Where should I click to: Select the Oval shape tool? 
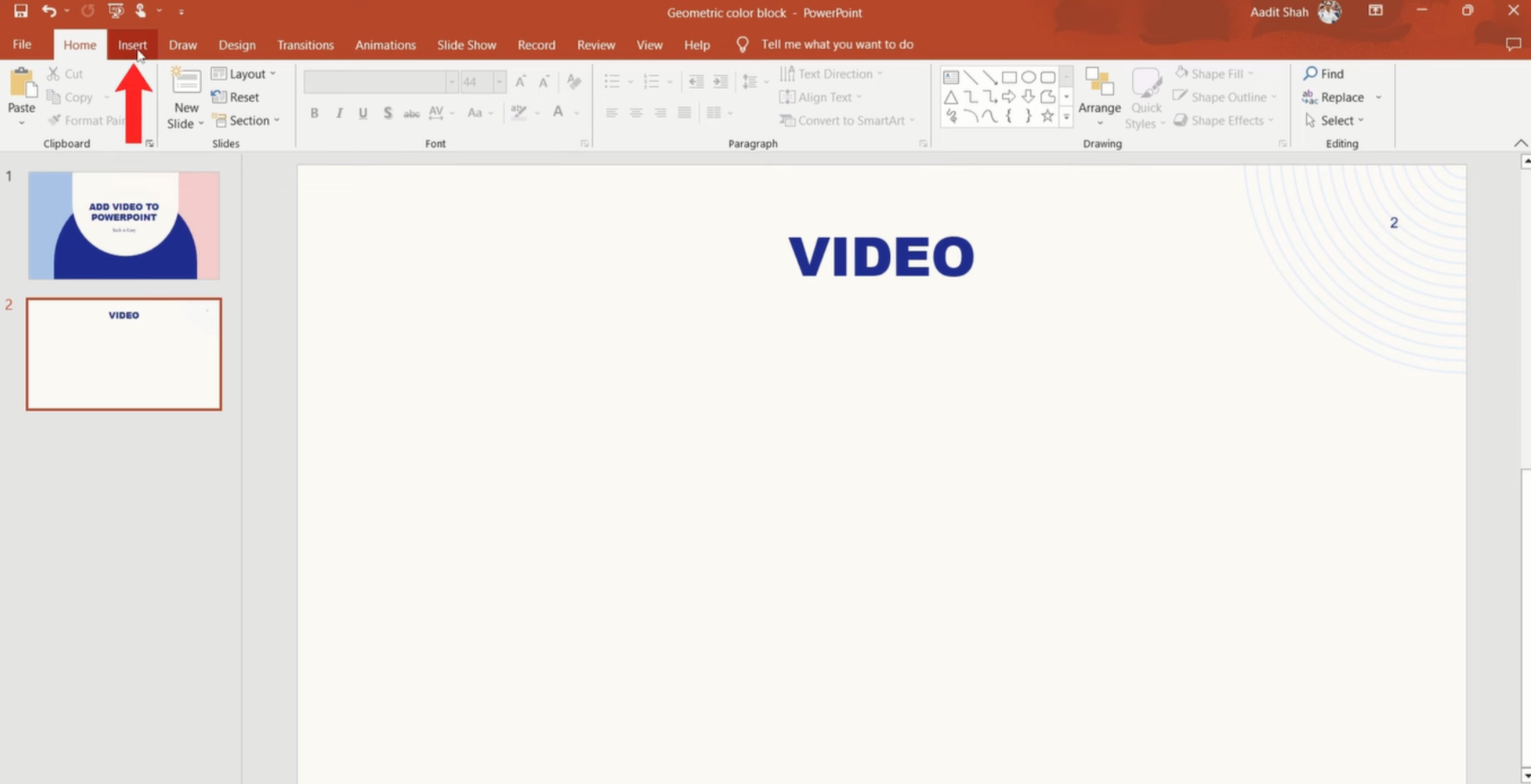pyautogui.click(x=1029, y=77)
